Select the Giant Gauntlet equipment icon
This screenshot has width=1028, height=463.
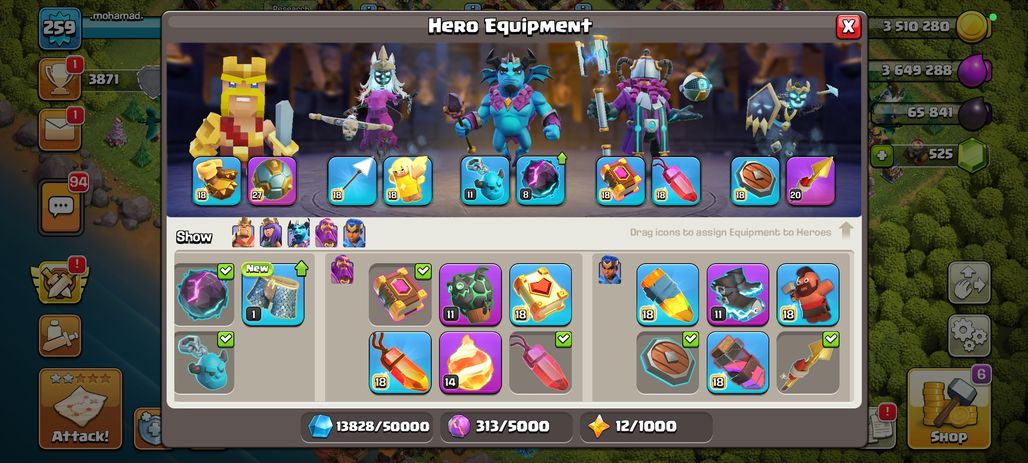click(217, 180)
